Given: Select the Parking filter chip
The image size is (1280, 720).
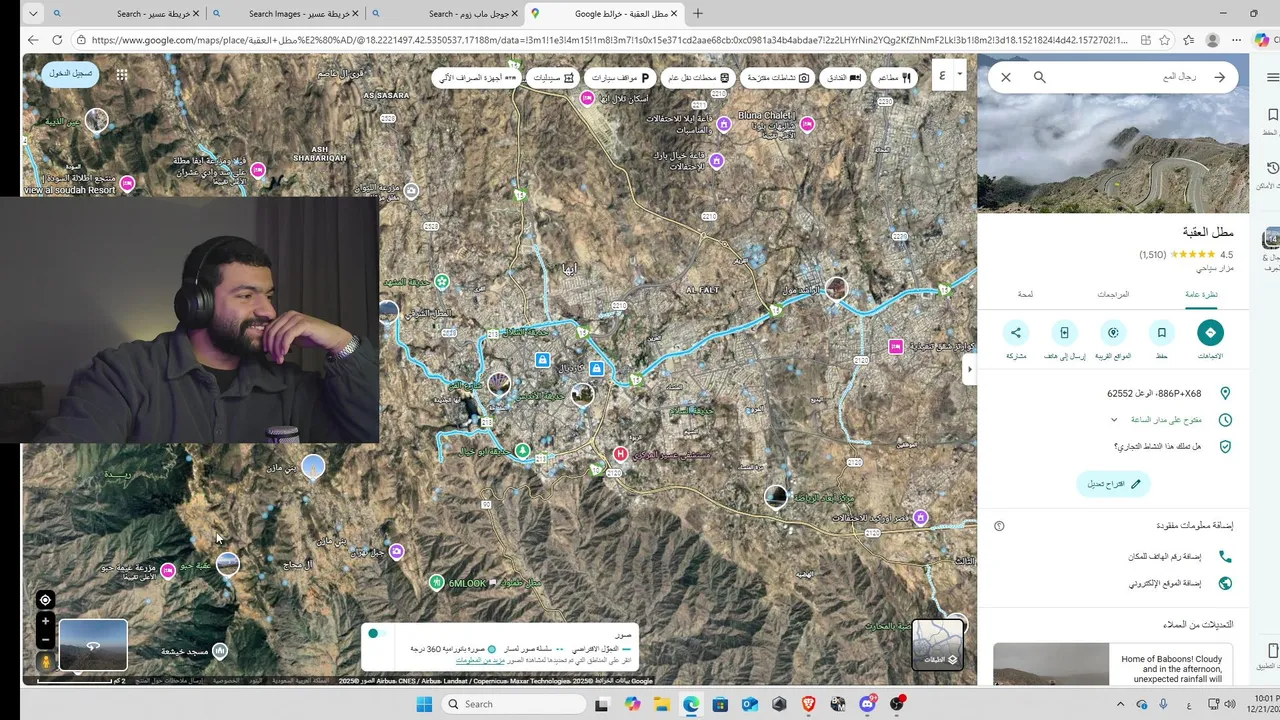Looking at the screenshot, I should pyautogui.click(x=619, y=77).
